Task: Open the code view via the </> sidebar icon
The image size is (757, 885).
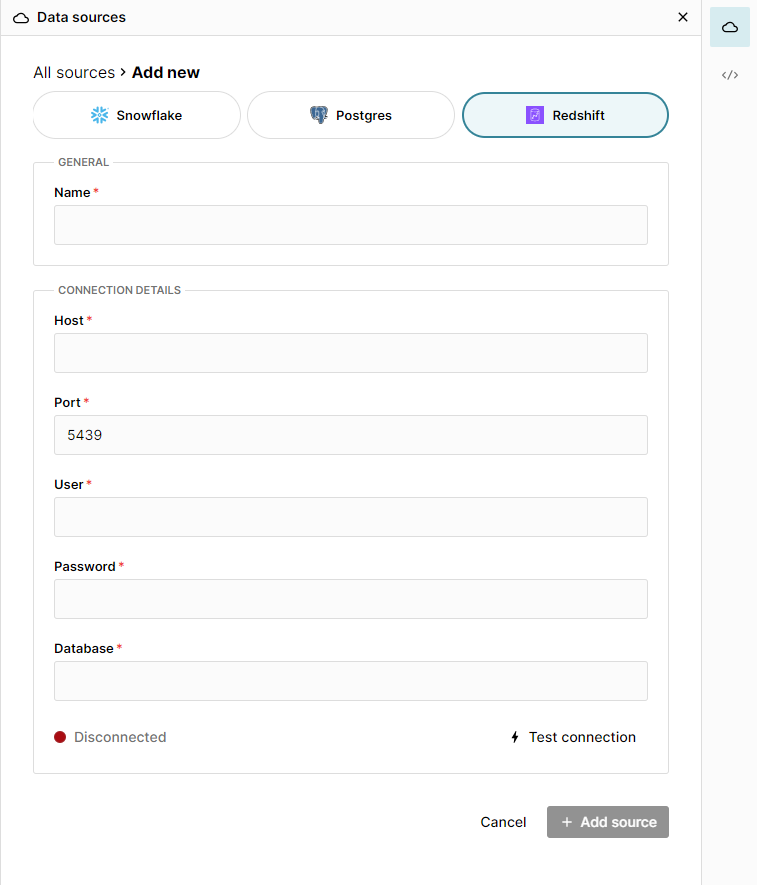Action: (x=729, y=74)
